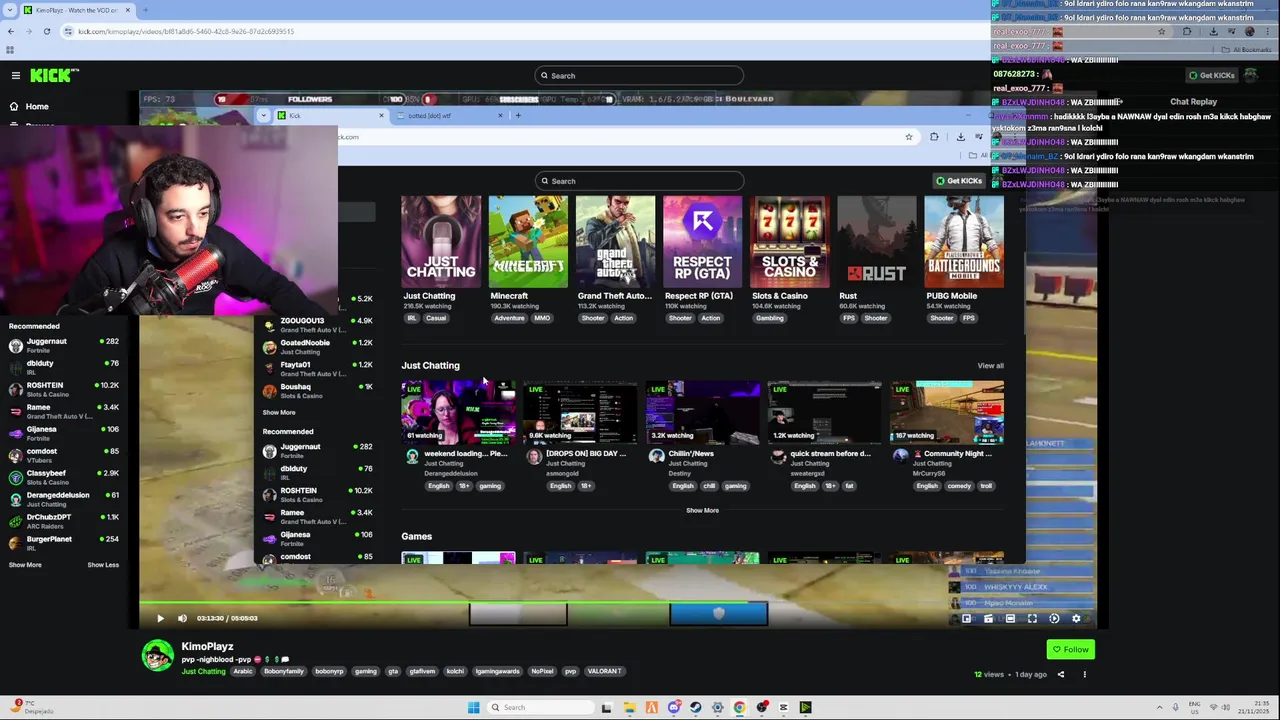1280x720 pixels.
Task: Mute the video with the volume icon
Action: (182, 618)
